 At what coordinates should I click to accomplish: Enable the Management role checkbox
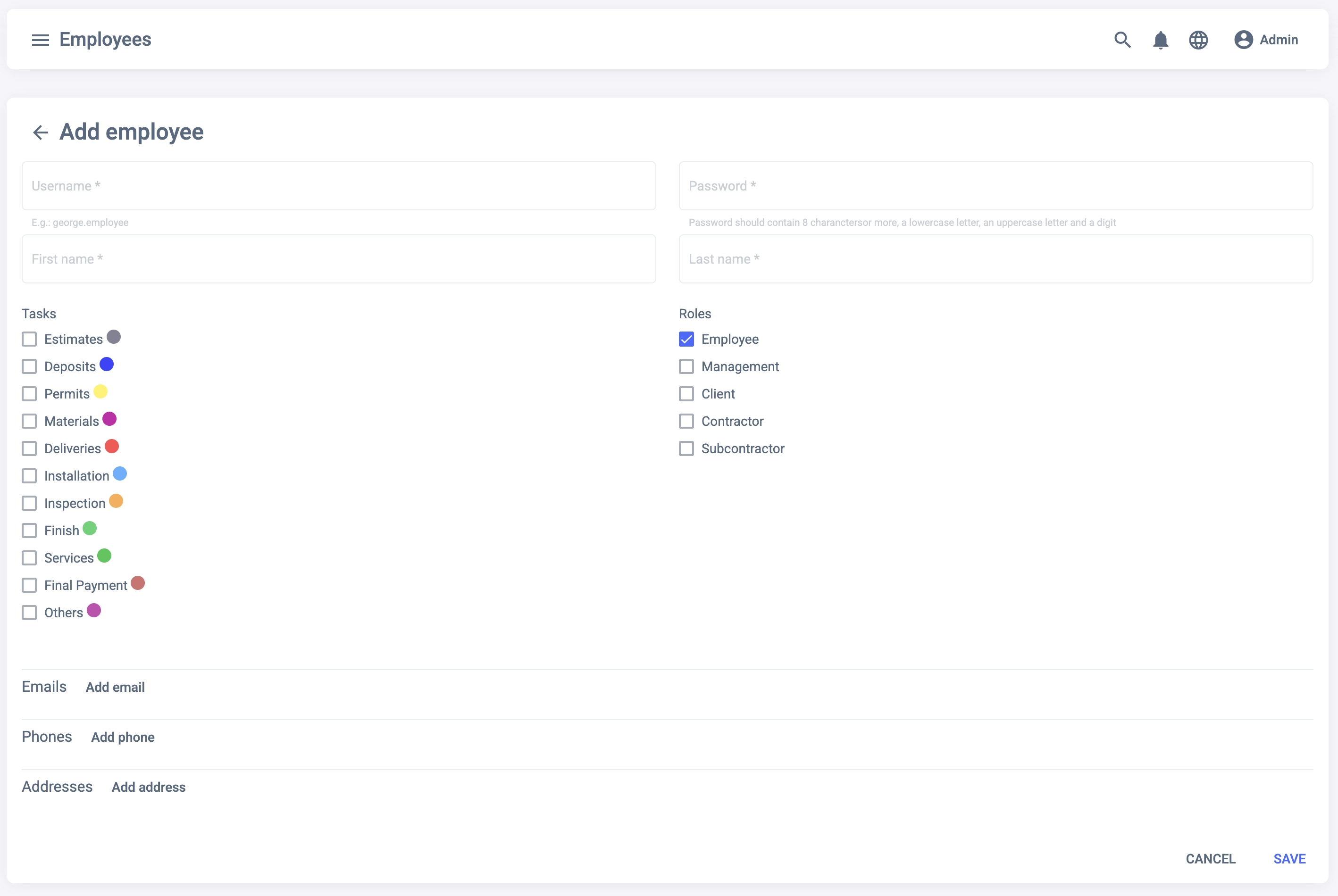click(686, 367)
